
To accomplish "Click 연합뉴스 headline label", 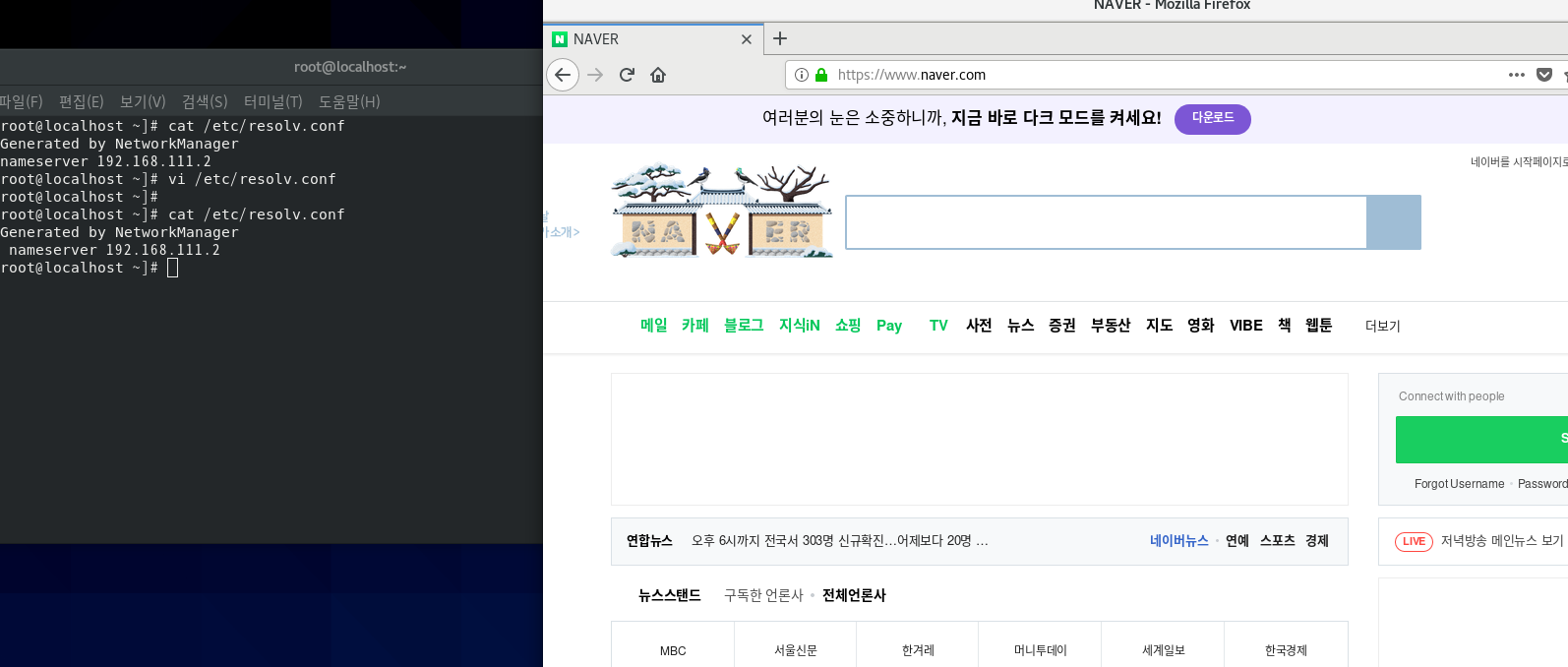I will click(650, 541).
